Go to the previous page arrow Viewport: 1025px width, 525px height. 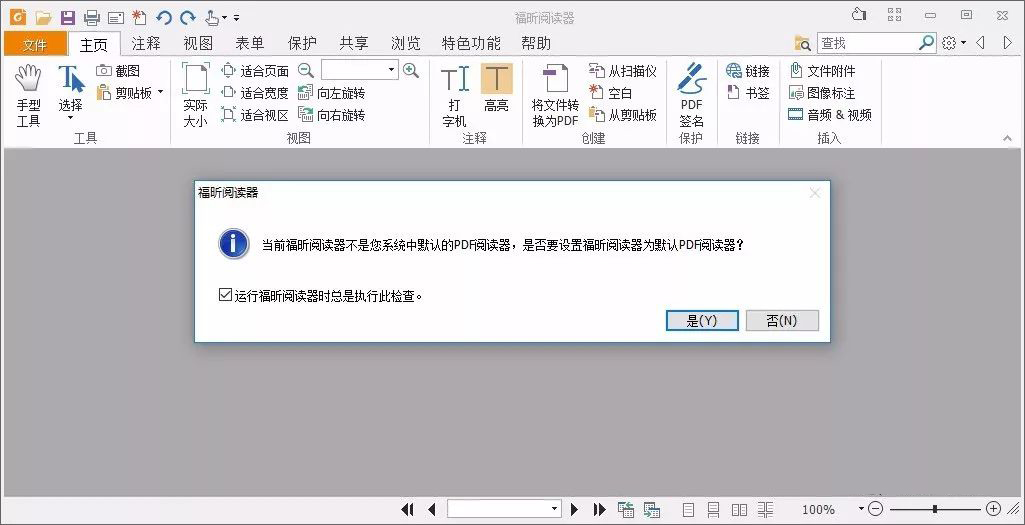click(431, 509)
